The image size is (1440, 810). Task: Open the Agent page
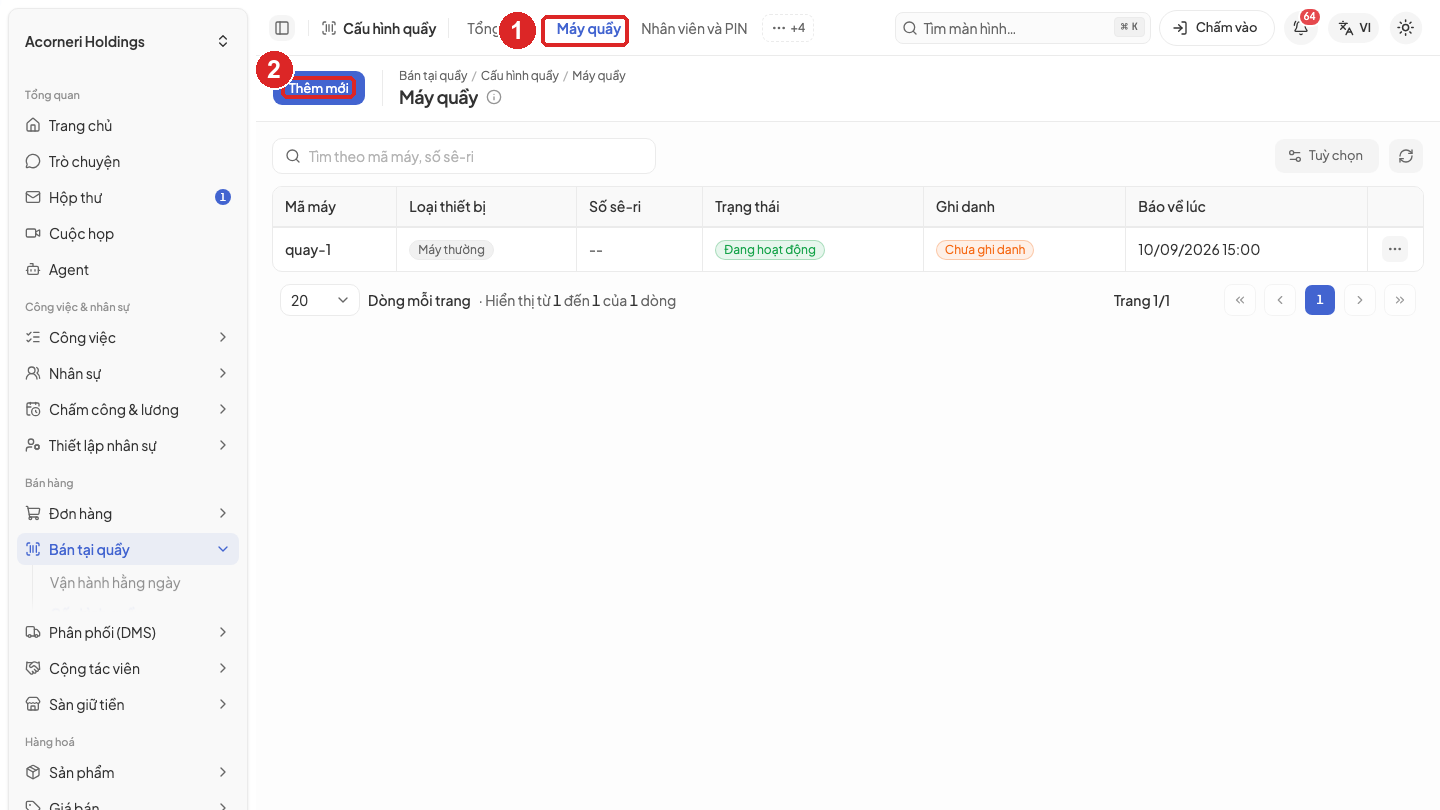point(128,270)
